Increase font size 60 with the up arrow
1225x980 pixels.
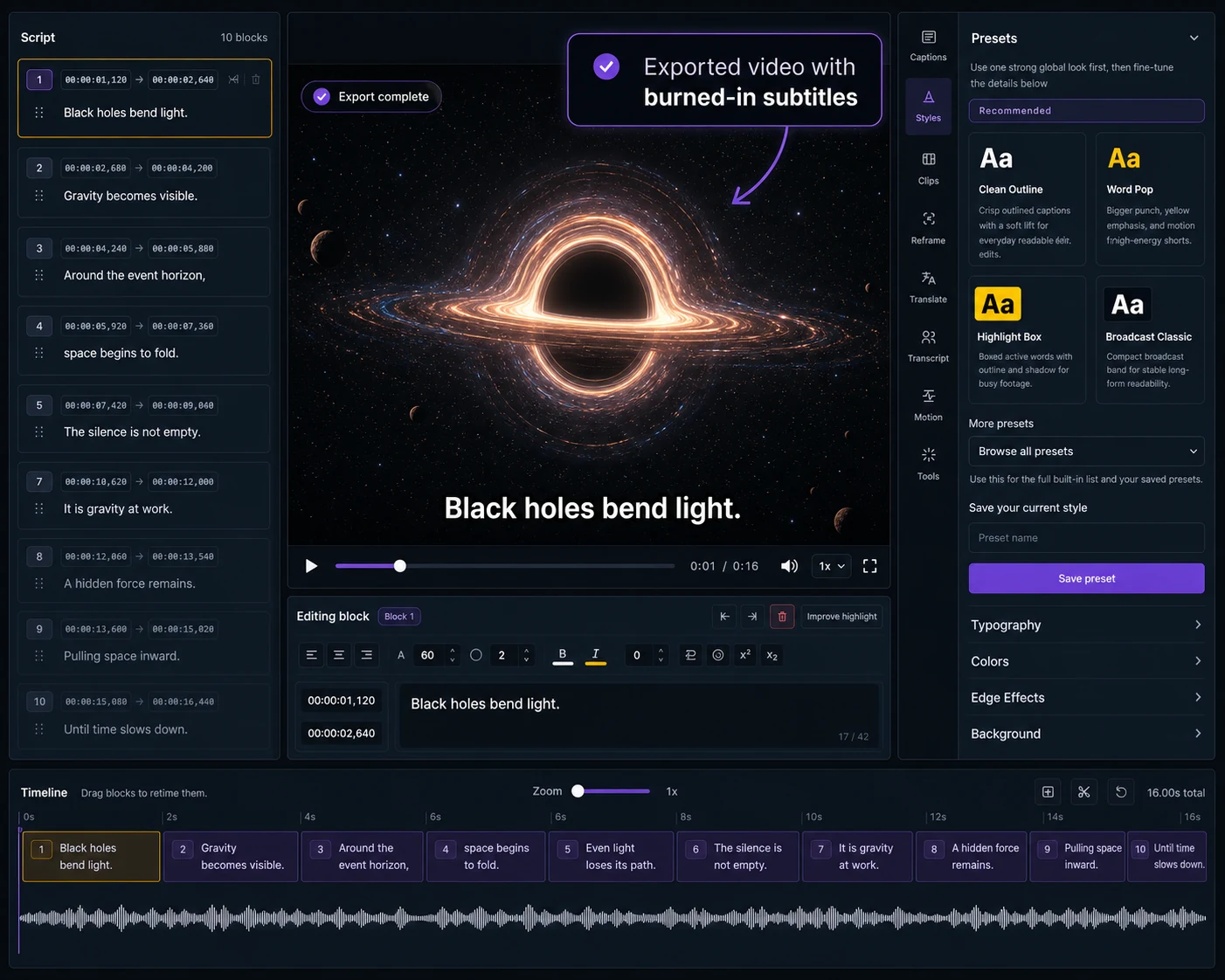coord(452,650)
